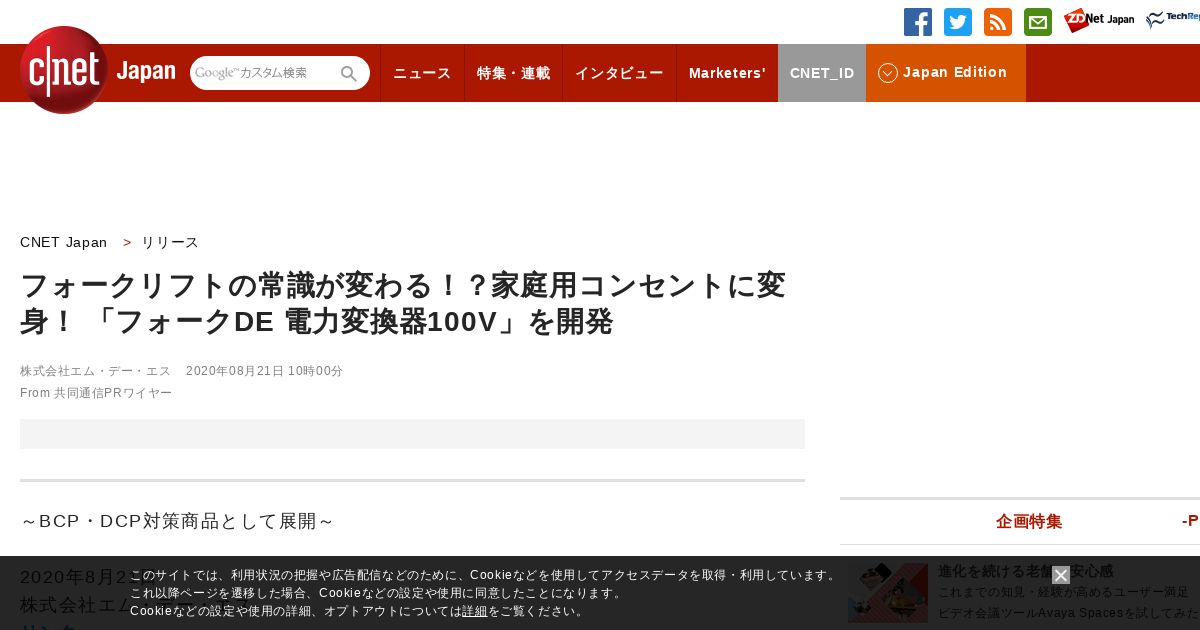Open the Twitter icon in header
The height and width of the screenshot is (630, 1200).
[958, 22]
